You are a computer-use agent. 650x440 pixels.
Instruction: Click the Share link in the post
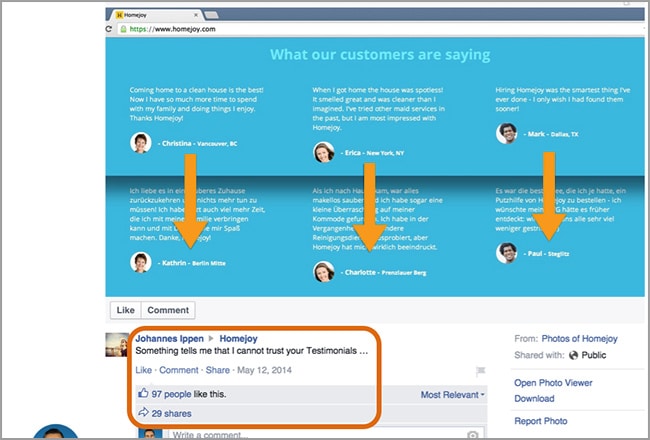[218, 370]
